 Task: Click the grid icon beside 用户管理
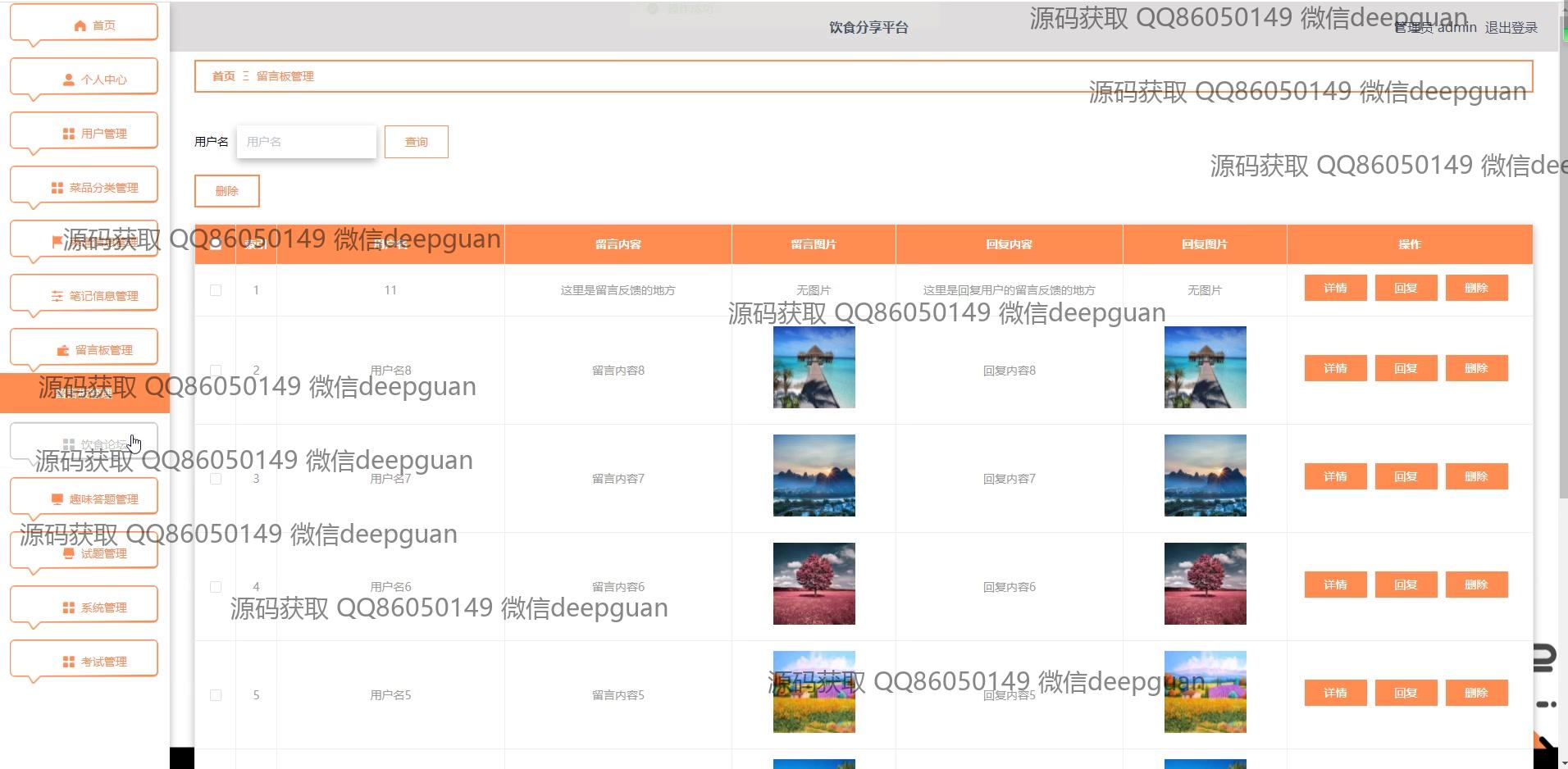(x=69, y=134)
